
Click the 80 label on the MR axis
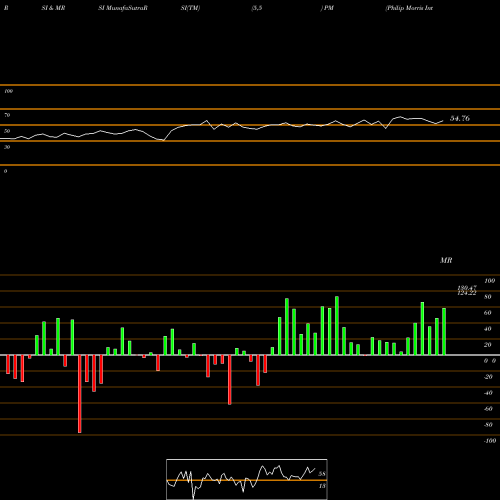(x=487, y=297)
